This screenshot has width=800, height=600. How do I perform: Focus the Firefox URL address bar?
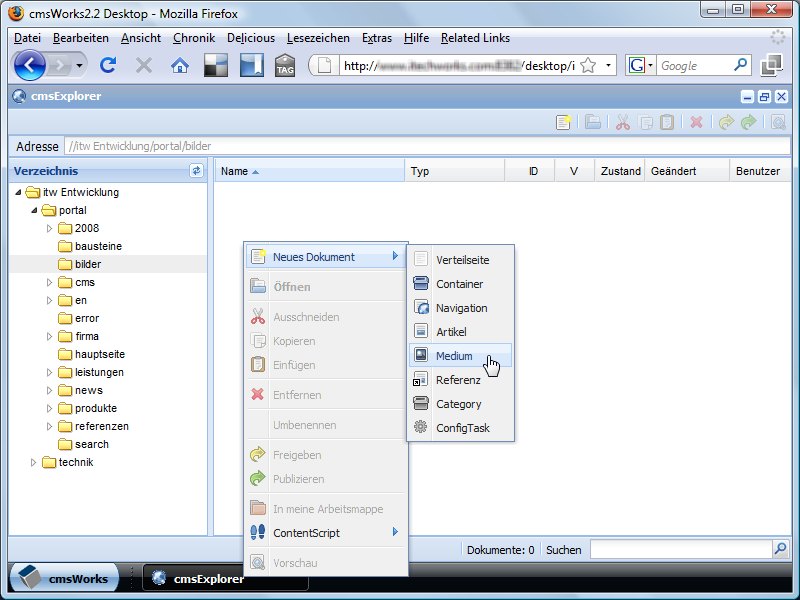point(458,65)
